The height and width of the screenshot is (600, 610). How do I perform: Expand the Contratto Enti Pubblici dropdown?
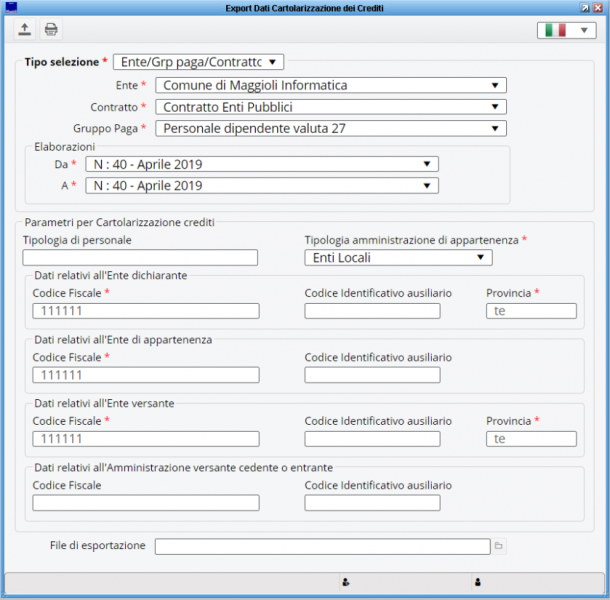click(x=331, y=107)
